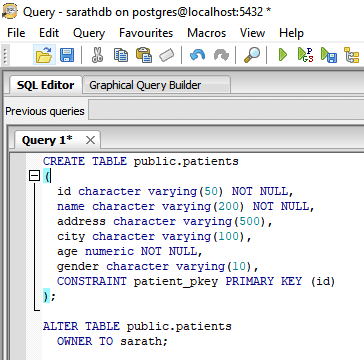The width and height of the screenshot is (364, 360).
Task: Collapse the CREATE TABLE code block
Action: pos(34,176)
